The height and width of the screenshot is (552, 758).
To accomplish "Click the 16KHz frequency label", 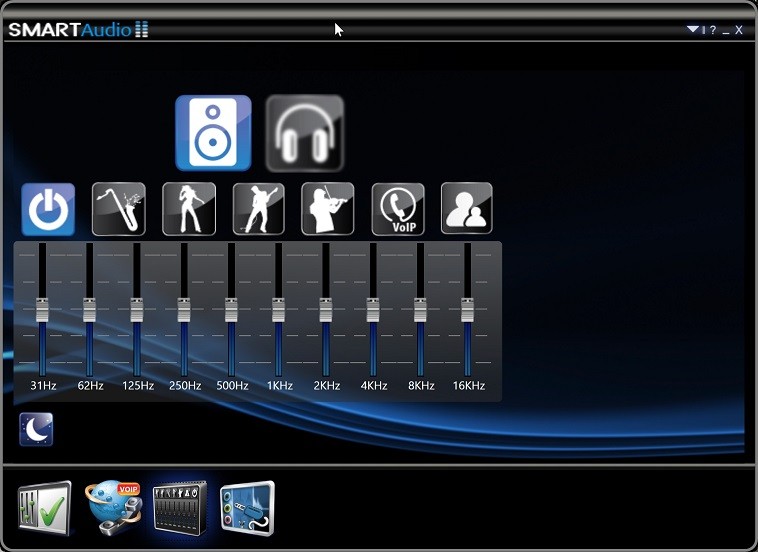I will pos(468,386).
